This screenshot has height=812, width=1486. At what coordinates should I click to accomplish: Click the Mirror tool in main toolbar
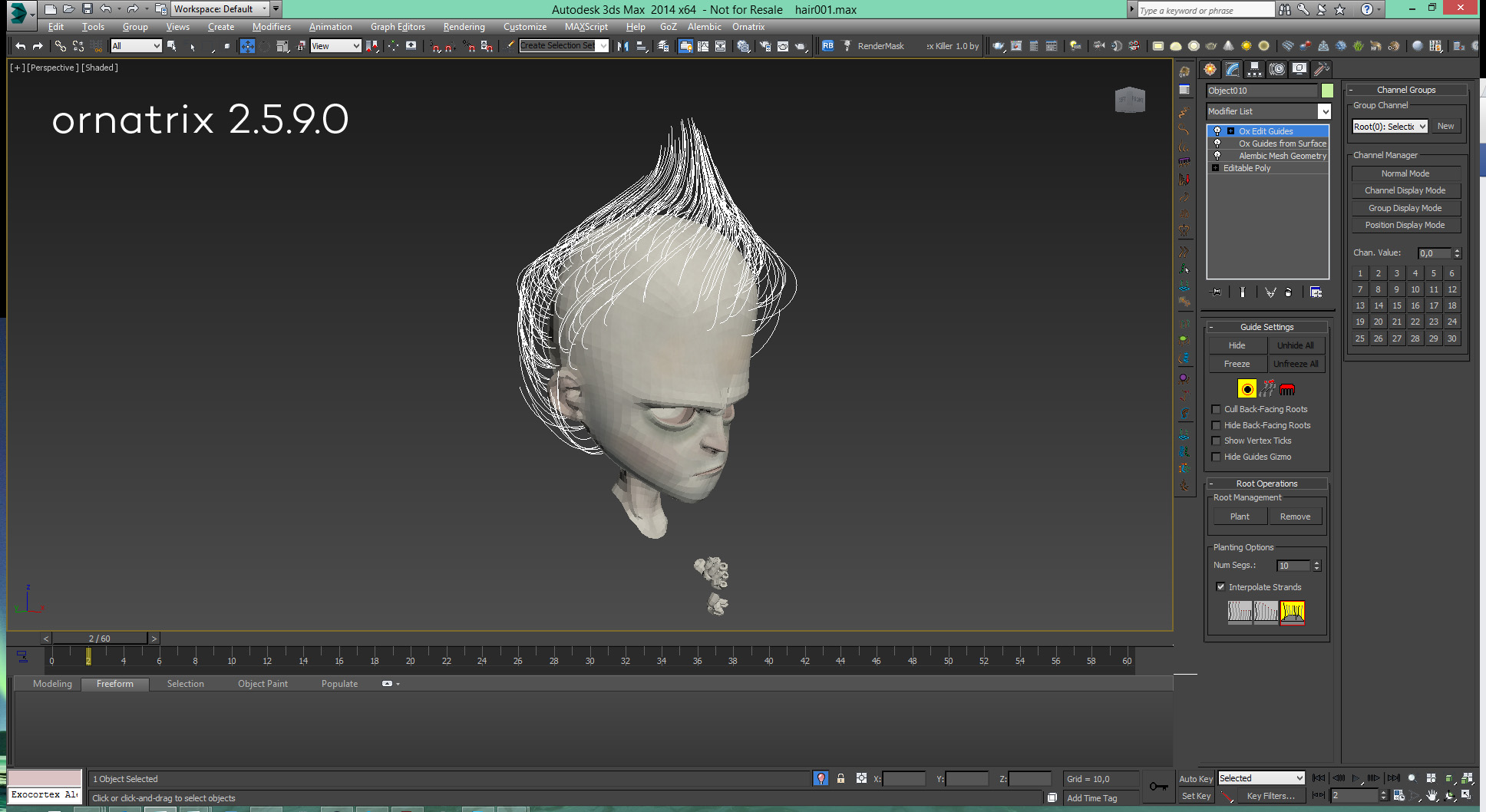pyautogui.click(x=622, y=46)
